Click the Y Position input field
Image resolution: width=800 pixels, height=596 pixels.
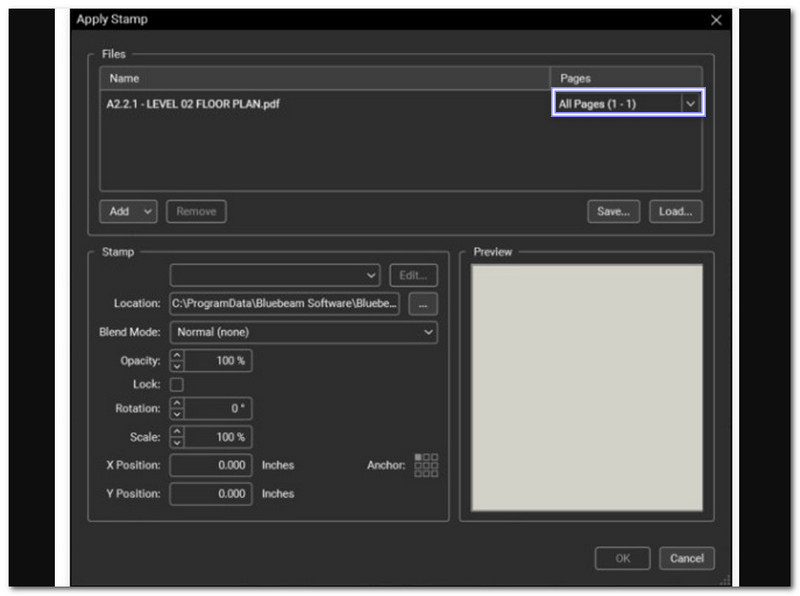point(211,493)
